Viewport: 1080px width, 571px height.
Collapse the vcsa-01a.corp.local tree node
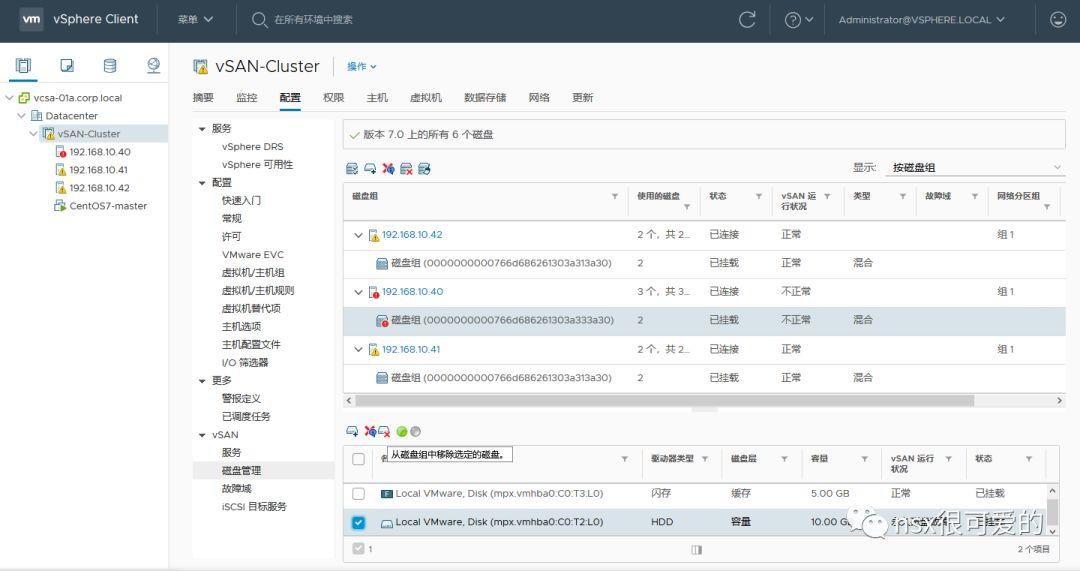pos(9,98)
